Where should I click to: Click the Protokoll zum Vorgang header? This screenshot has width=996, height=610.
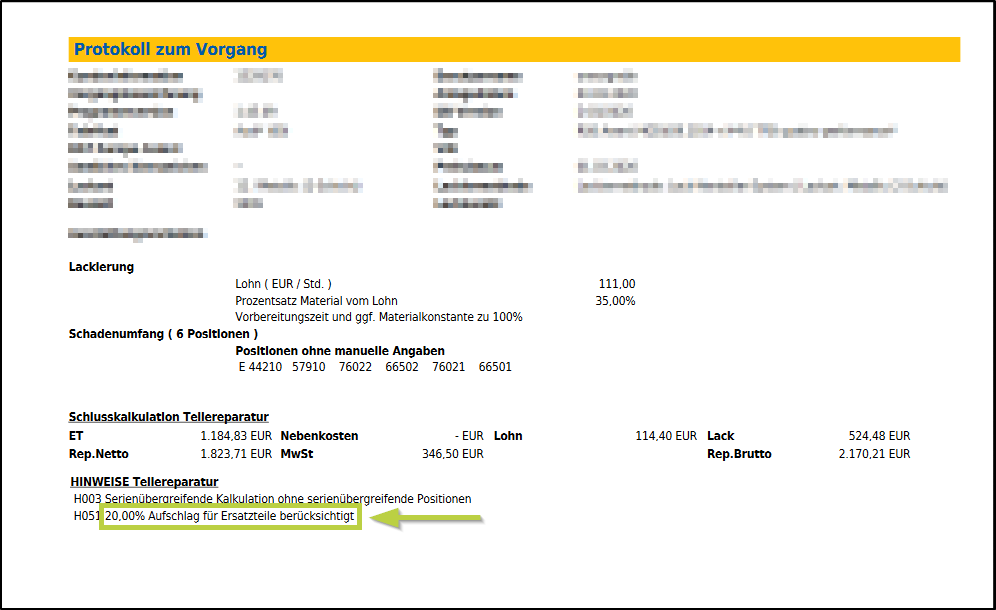click(170, 50)
